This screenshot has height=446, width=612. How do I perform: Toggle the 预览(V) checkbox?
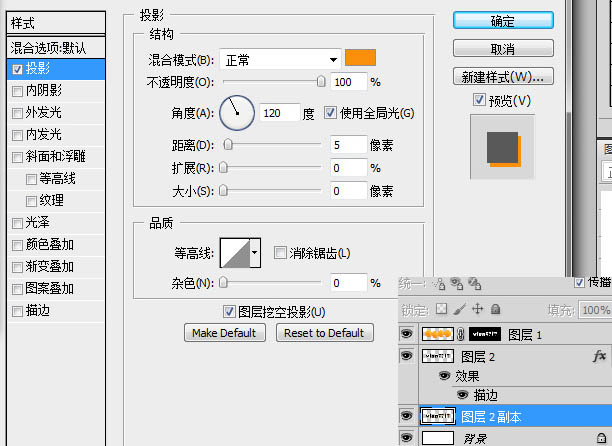(x=479, y=100)
